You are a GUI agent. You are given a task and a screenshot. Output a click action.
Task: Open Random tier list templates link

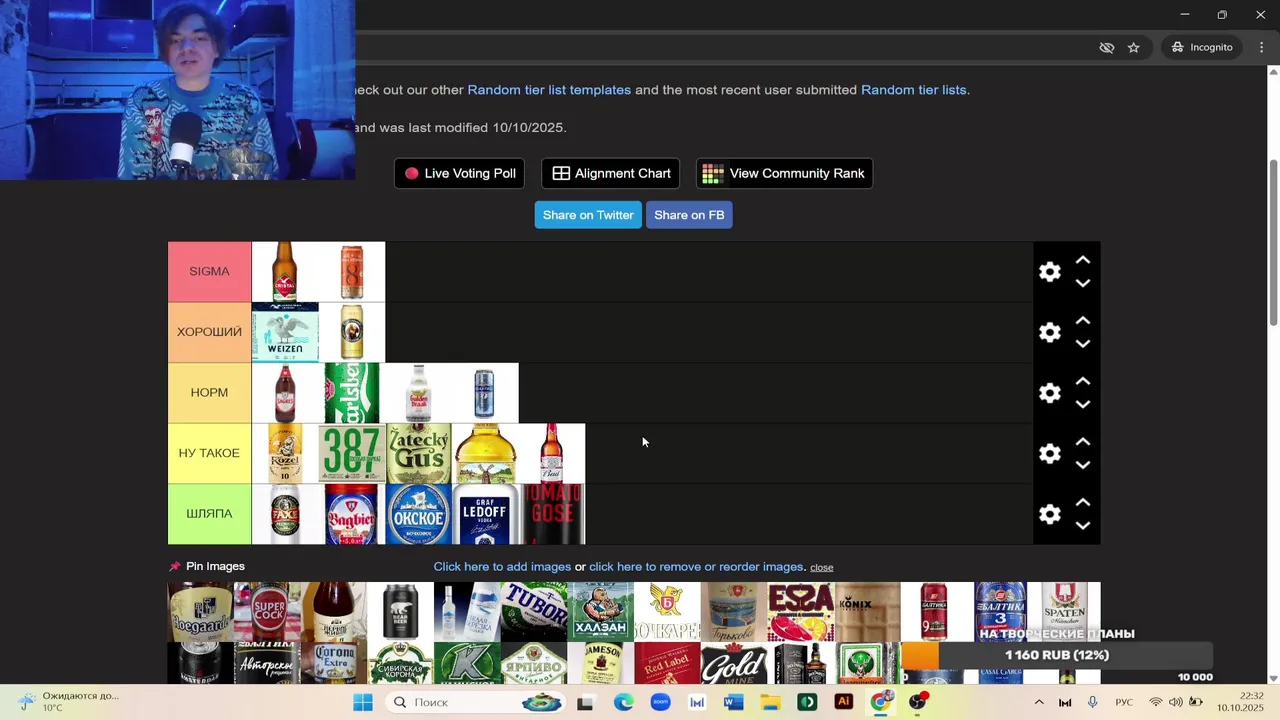point(549,90)
